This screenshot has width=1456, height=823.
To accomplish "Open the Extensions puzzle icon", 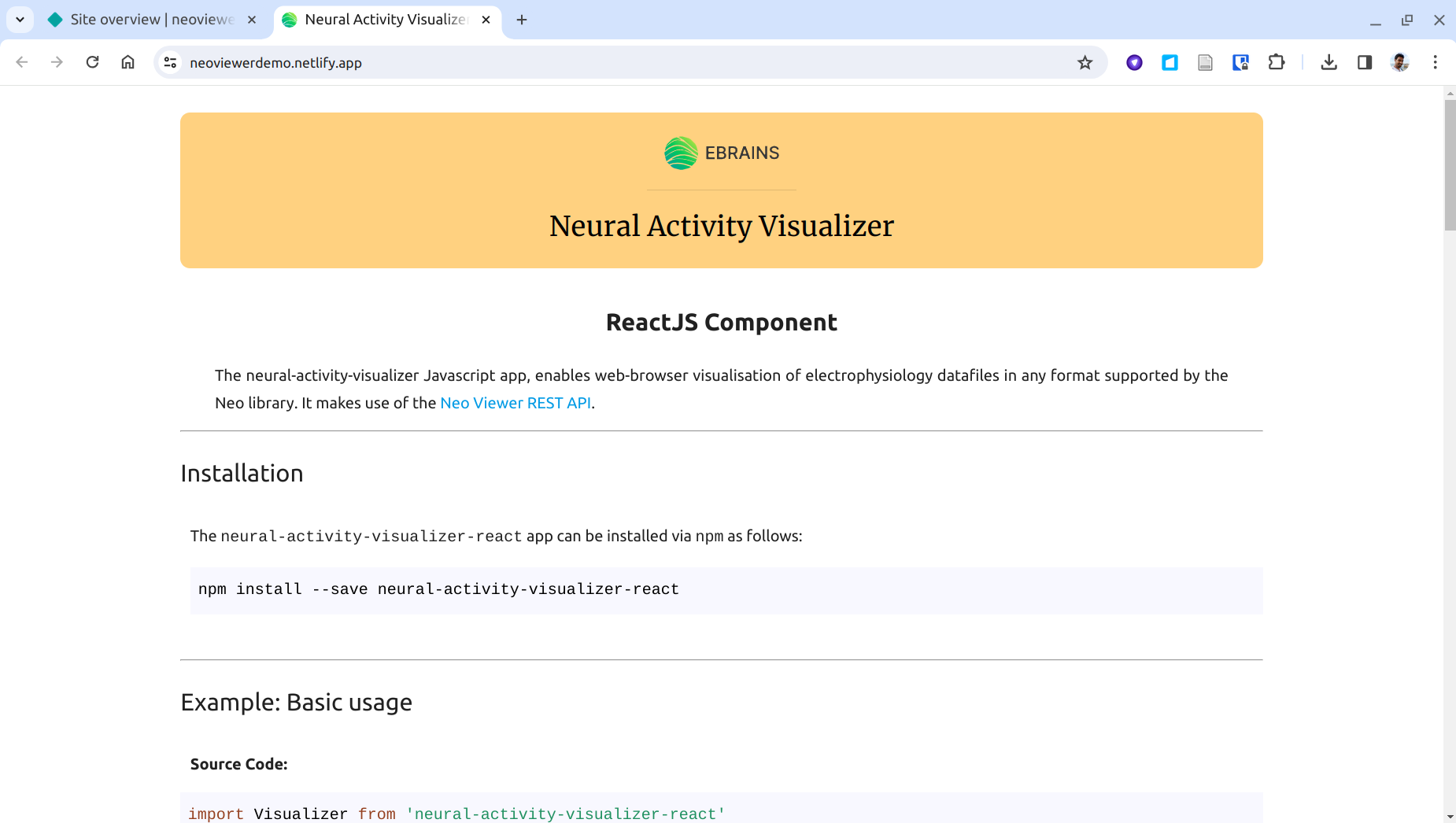I will (x=1276, y=62).
